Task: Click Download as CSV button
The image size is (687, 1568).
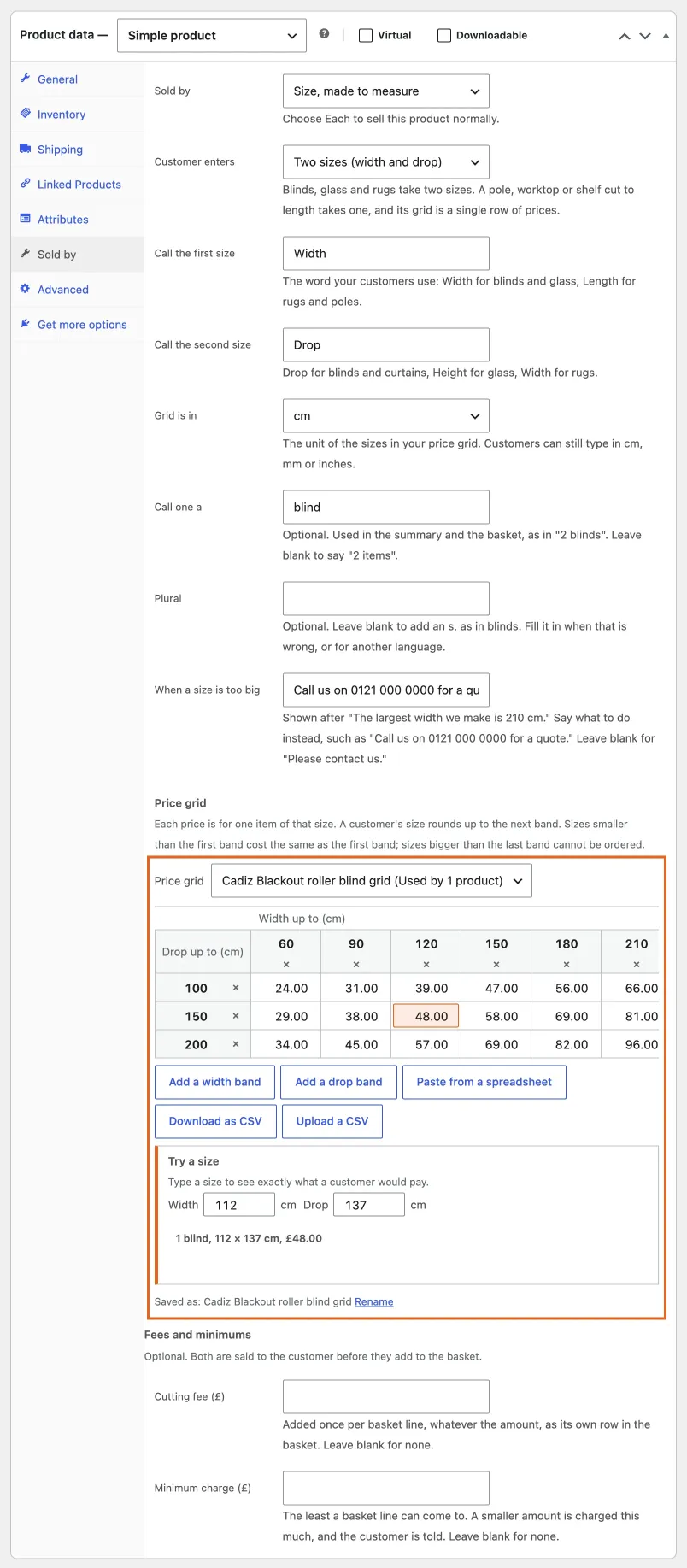Action: point(215,1121)
